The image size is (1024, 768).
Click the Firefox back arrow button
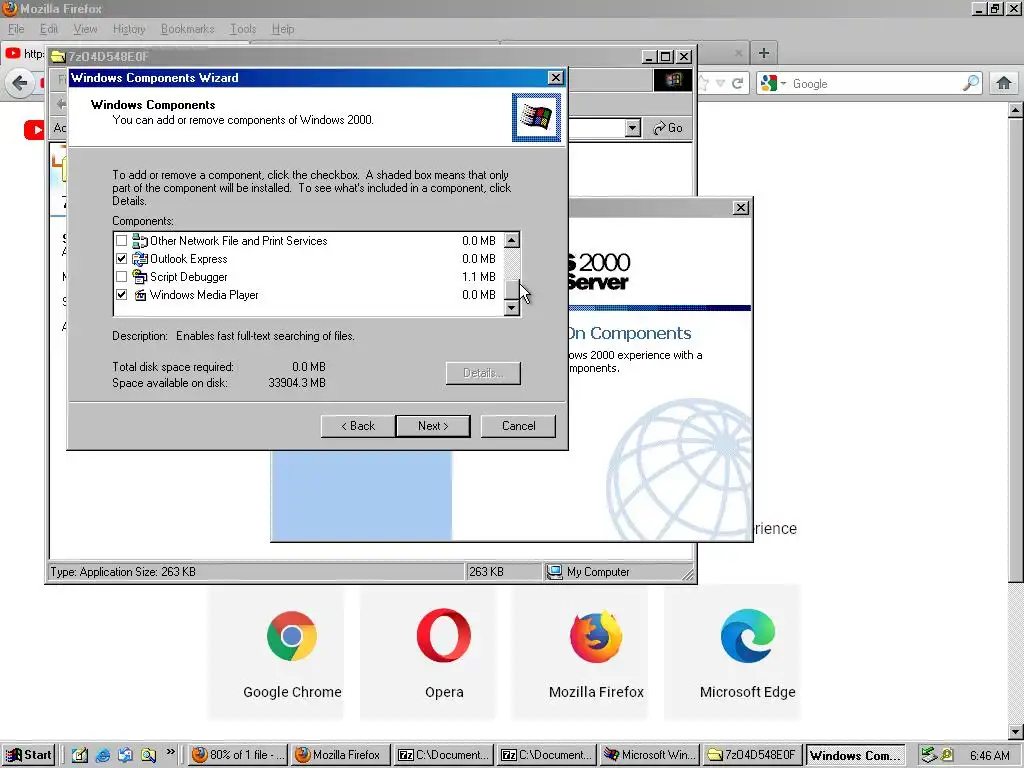point(20,84)
